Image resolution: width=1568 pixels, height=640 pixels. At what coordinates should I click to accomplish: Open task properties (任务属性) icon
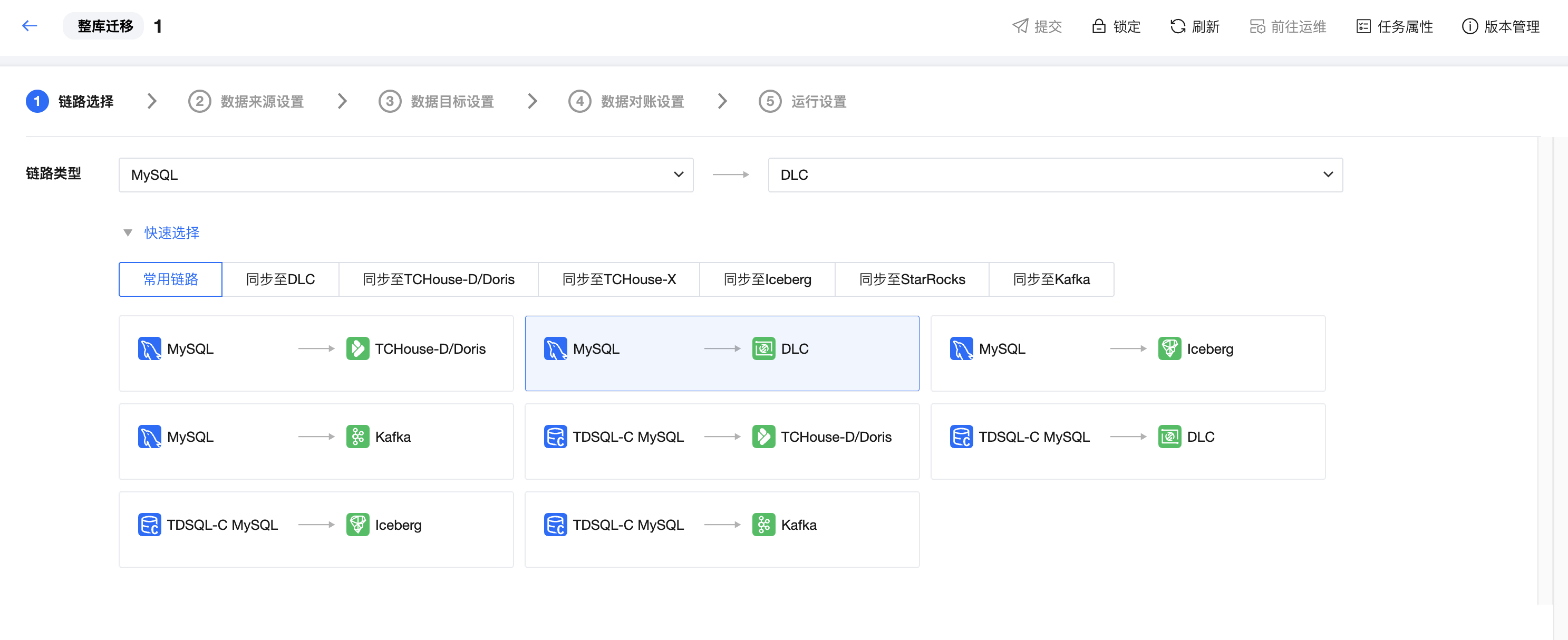click(x=1363, y=26)
